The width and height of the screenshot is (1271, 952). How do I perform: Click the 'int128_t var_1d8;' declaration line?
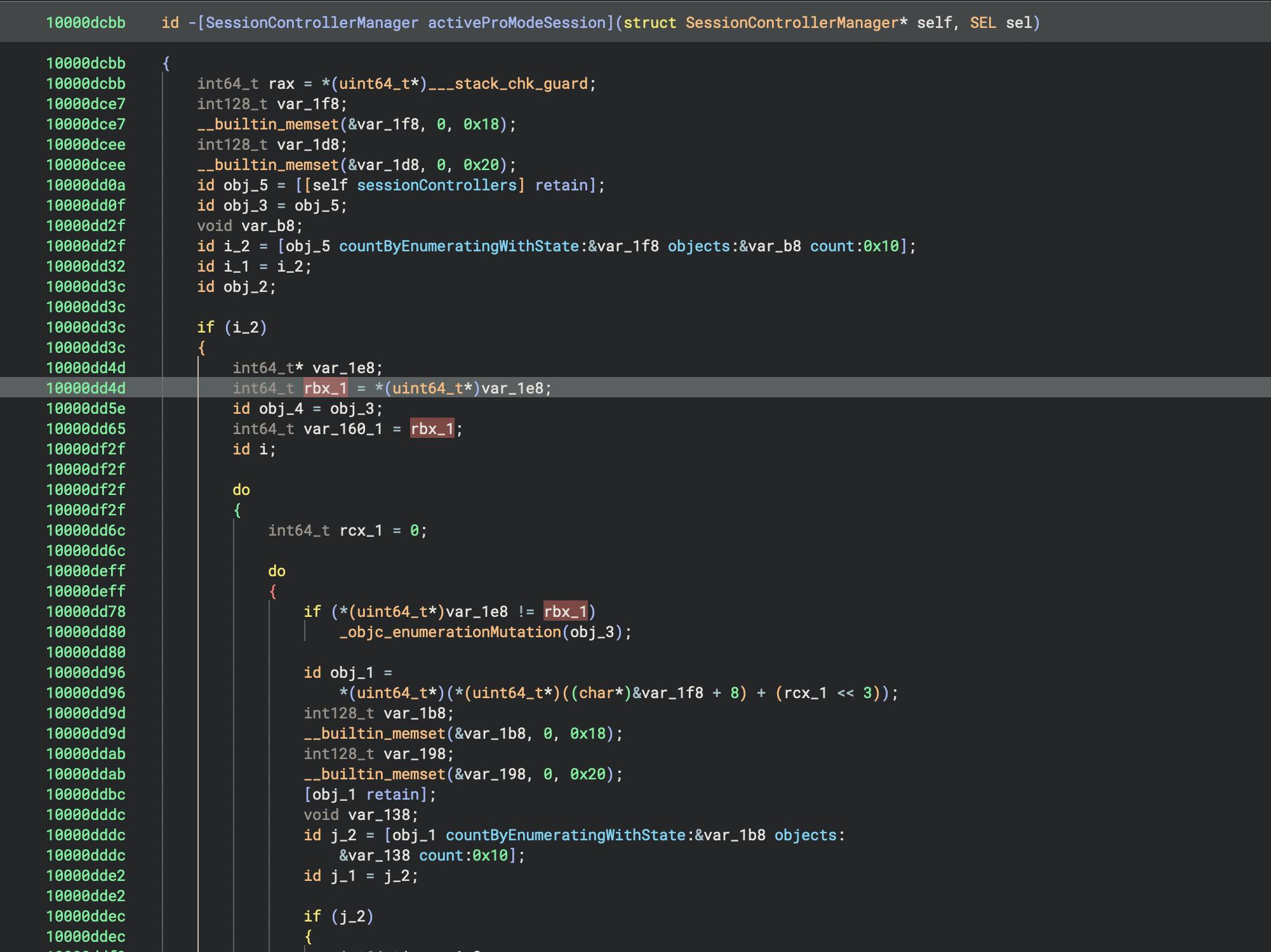pos(272,145)
